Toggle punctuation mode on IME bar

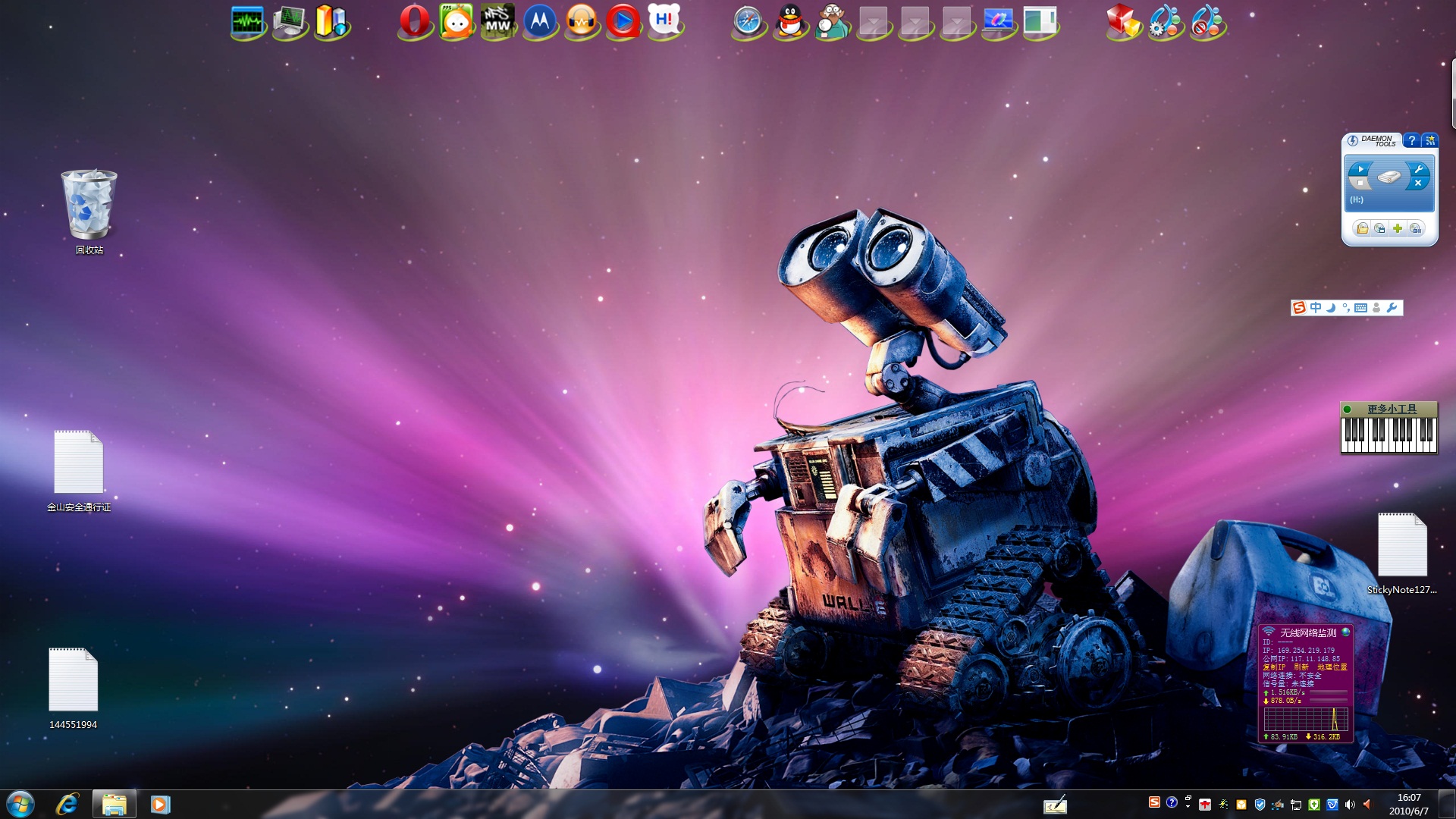1346,308
